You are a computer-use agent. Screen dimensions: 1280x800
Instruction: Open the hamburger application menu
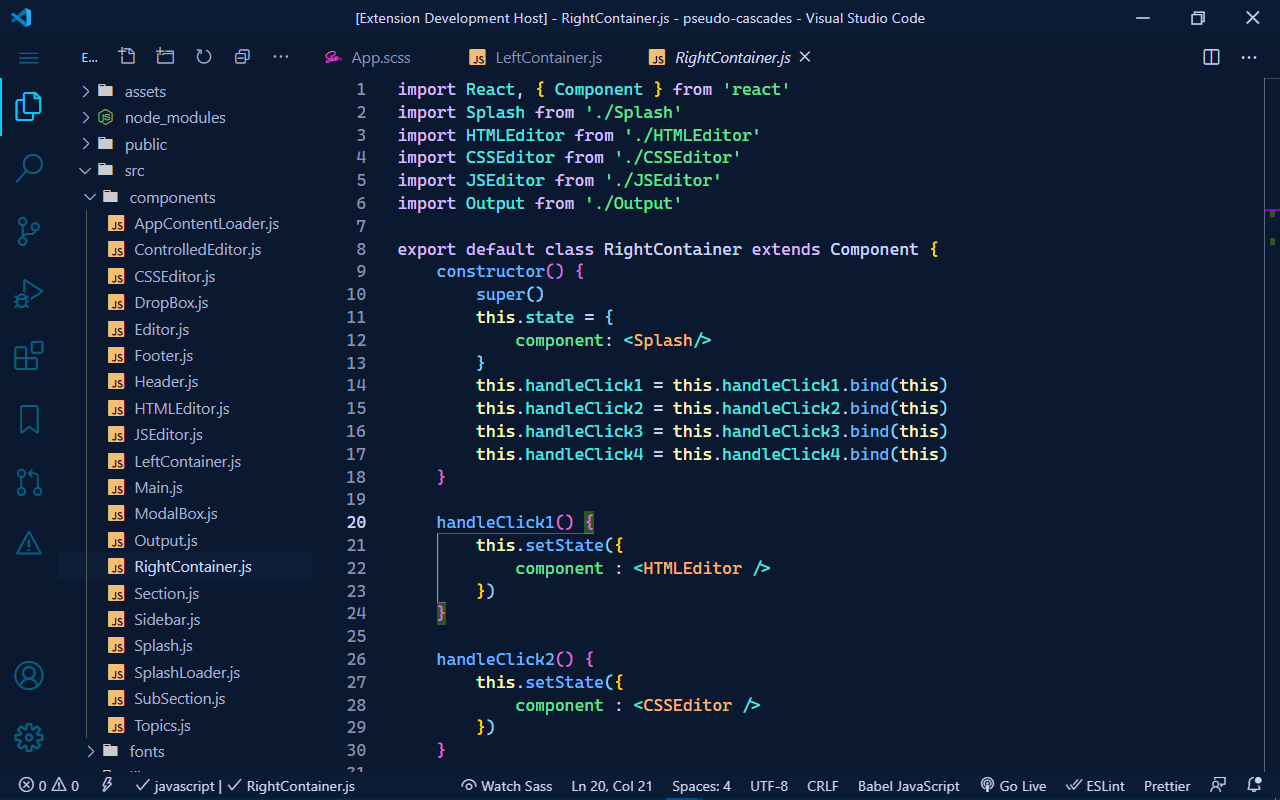point(29,58)
